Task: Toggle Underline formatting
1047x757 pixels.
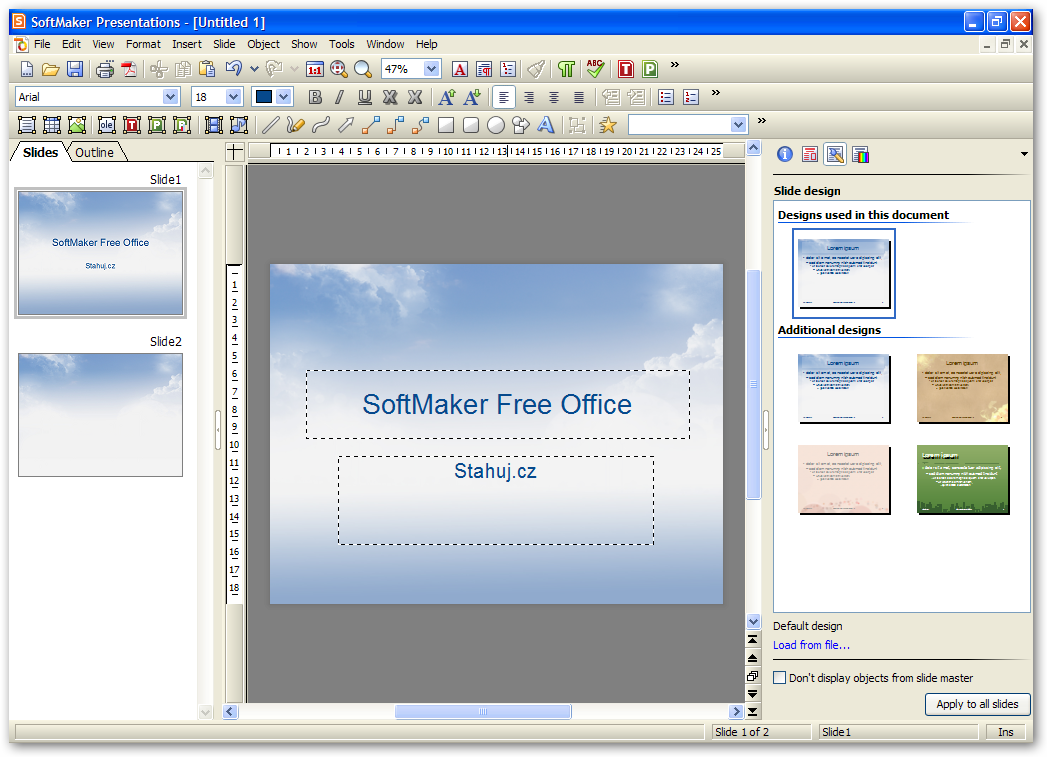Action: click(x=365, y=97)
